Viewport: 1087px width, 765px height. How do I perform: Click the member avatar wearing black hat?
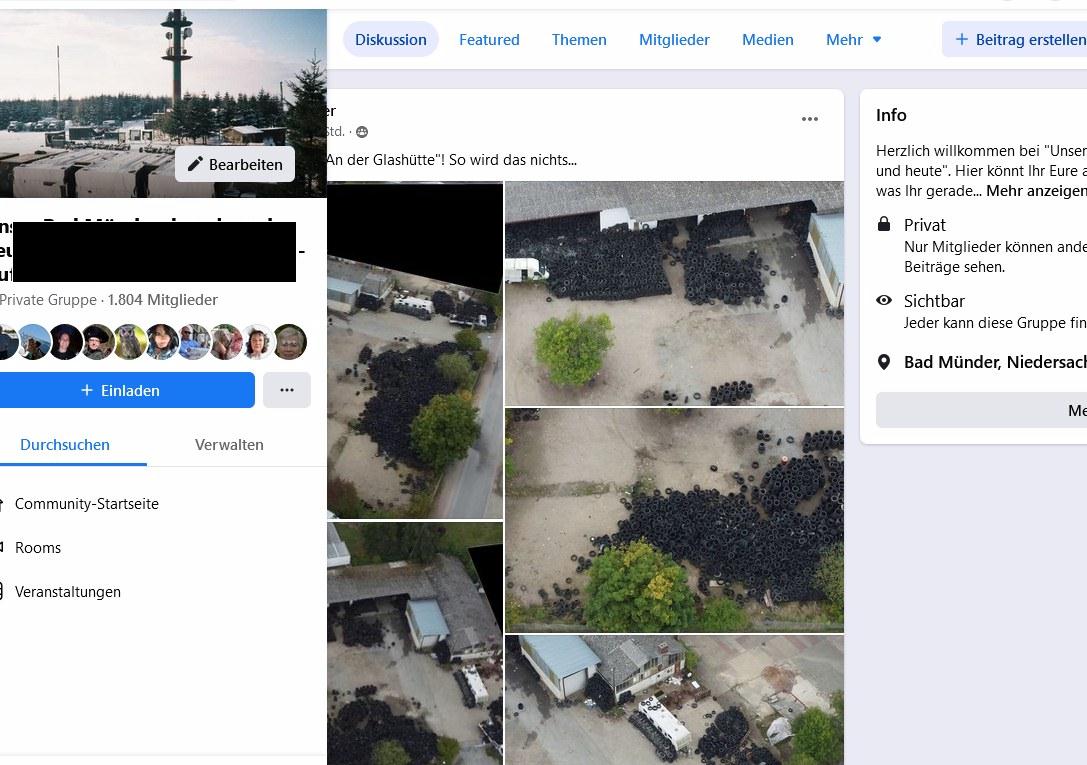tap(98, 342)
